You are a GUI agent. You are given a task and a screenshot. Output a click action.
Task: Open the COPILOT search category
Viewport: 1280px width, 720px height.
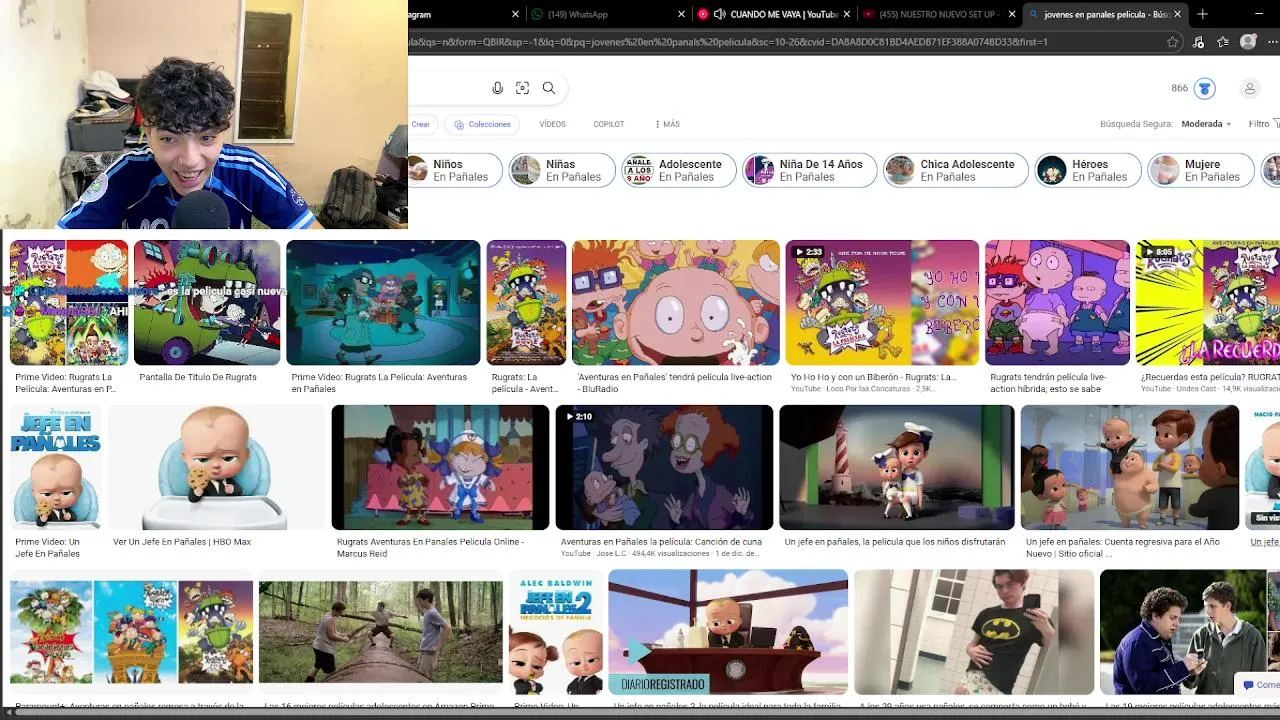pyautogui.click(x=608, y=124)
